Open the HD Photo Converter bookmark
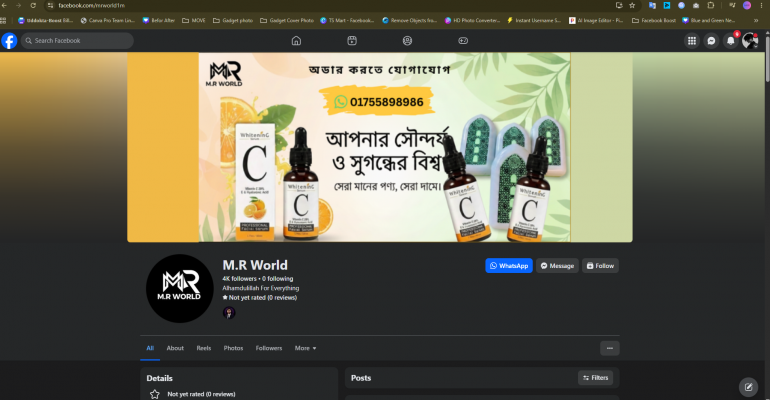 [472, 21]
